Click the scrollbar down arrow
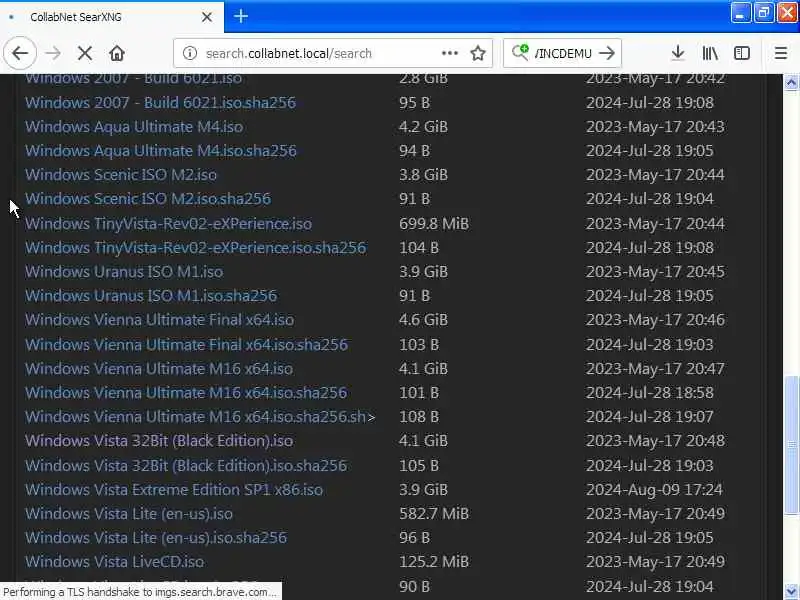The width and height of the screenshot is (800, 600). click(791, 592)
